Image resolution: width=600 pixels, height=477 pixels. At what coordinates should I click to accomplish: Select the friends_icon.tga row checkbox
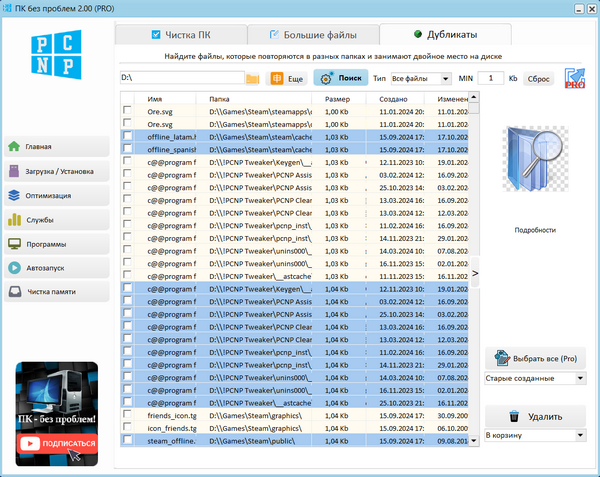127,414
